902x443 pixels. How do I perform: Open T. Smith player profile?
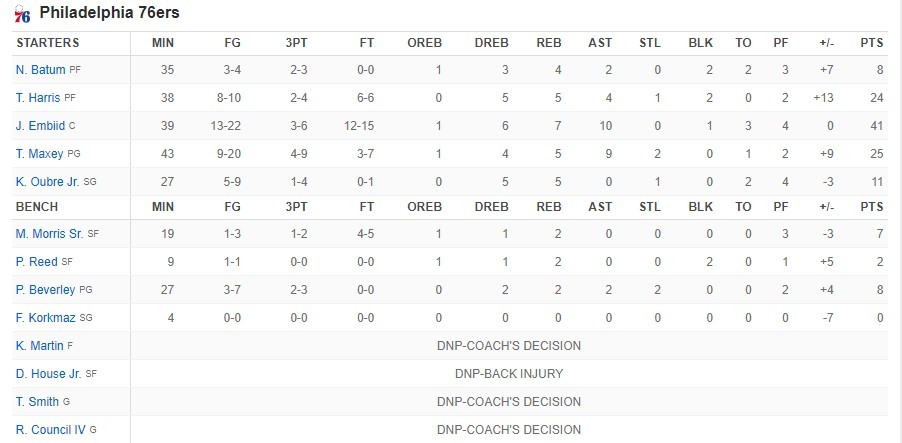[x=37, y=402]
